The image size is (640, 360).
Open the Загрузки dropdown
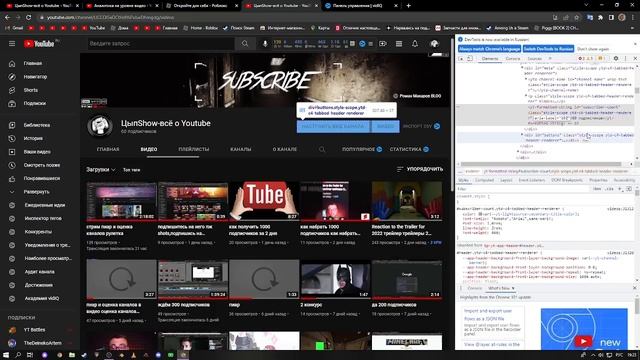pos(101,169)
